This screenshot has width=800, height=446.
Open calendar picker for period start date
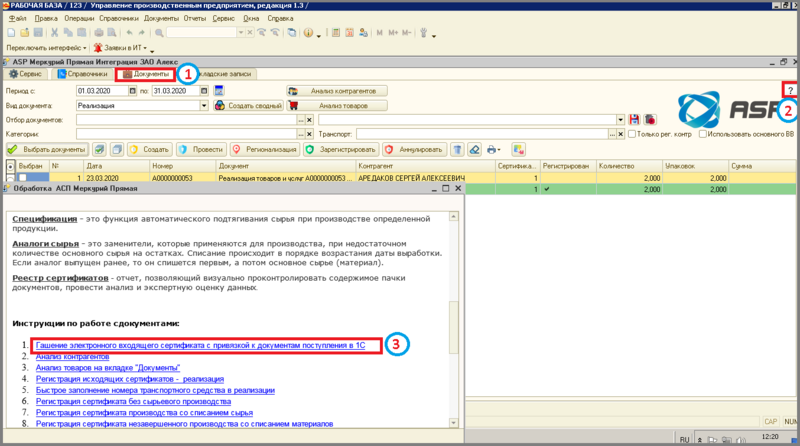click(133, 91)
